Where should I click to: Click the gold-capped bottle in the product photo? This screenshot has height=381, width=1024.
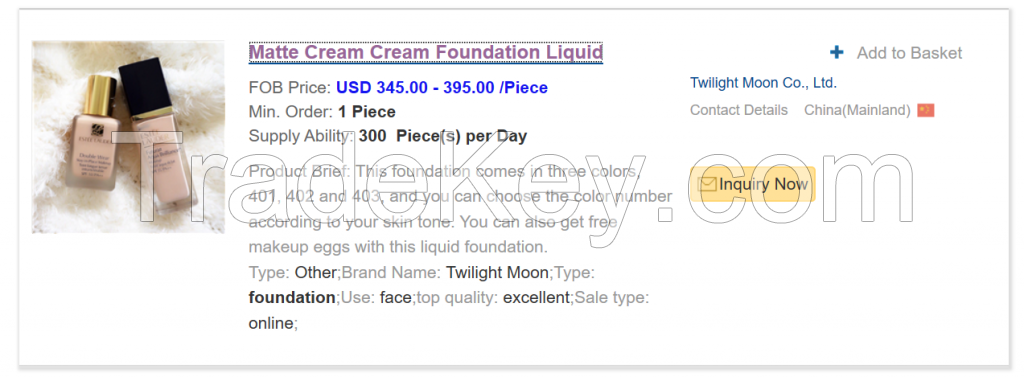(93, 134)
